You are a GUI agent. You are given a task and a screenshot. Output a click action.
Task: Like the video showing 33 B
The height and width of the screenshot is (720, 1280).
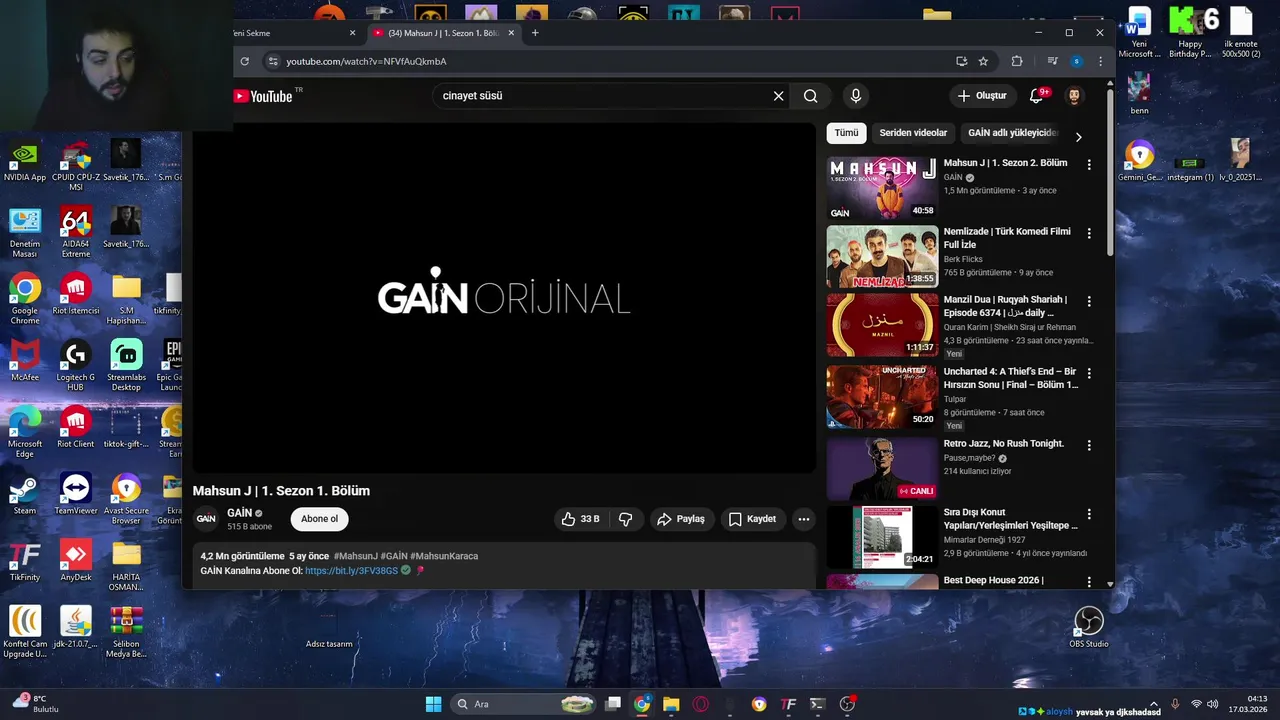pyautogui.click(x=580, y=519)
